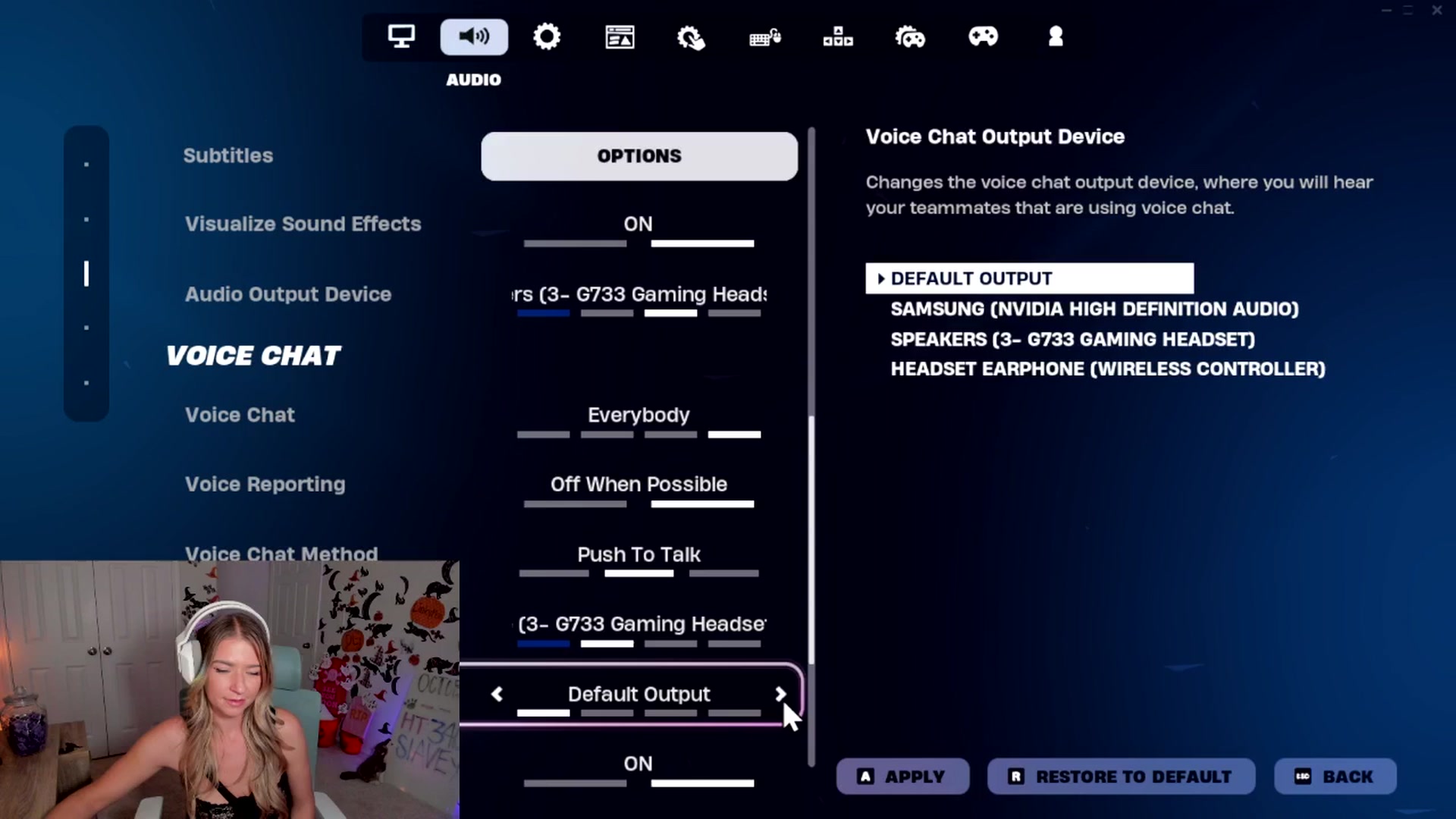Viewport: 1456px width, 819px height.
Task: Restore settings to default
Action: point(1121,777)
